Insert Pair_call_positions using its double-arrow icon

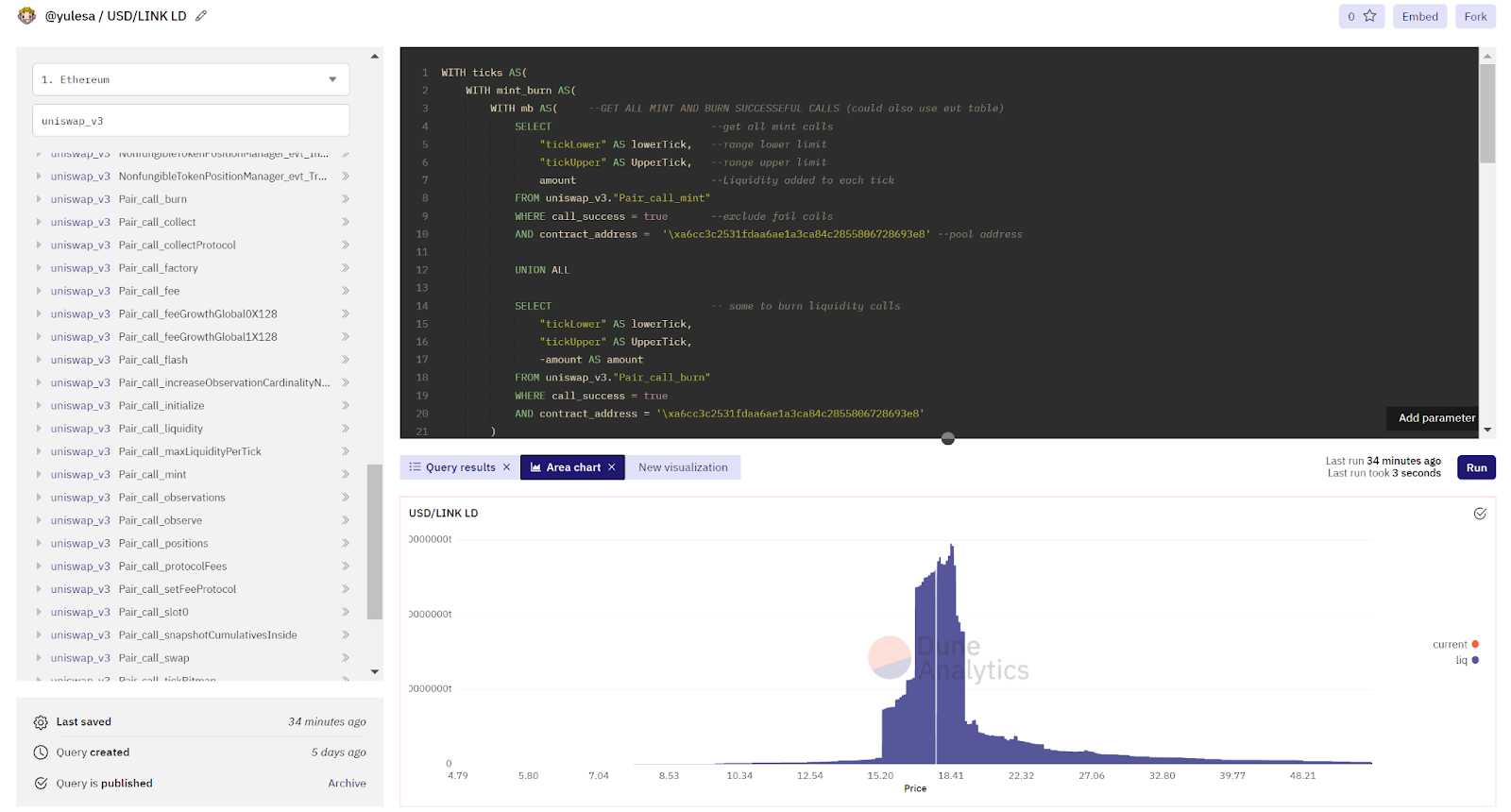[x=346, y=543]
